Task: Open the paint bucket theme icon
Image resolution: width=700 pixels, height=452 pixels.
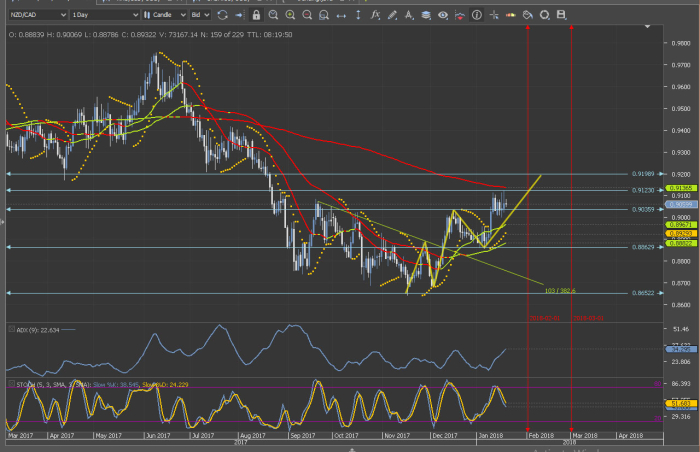Action: coord(528,15)
